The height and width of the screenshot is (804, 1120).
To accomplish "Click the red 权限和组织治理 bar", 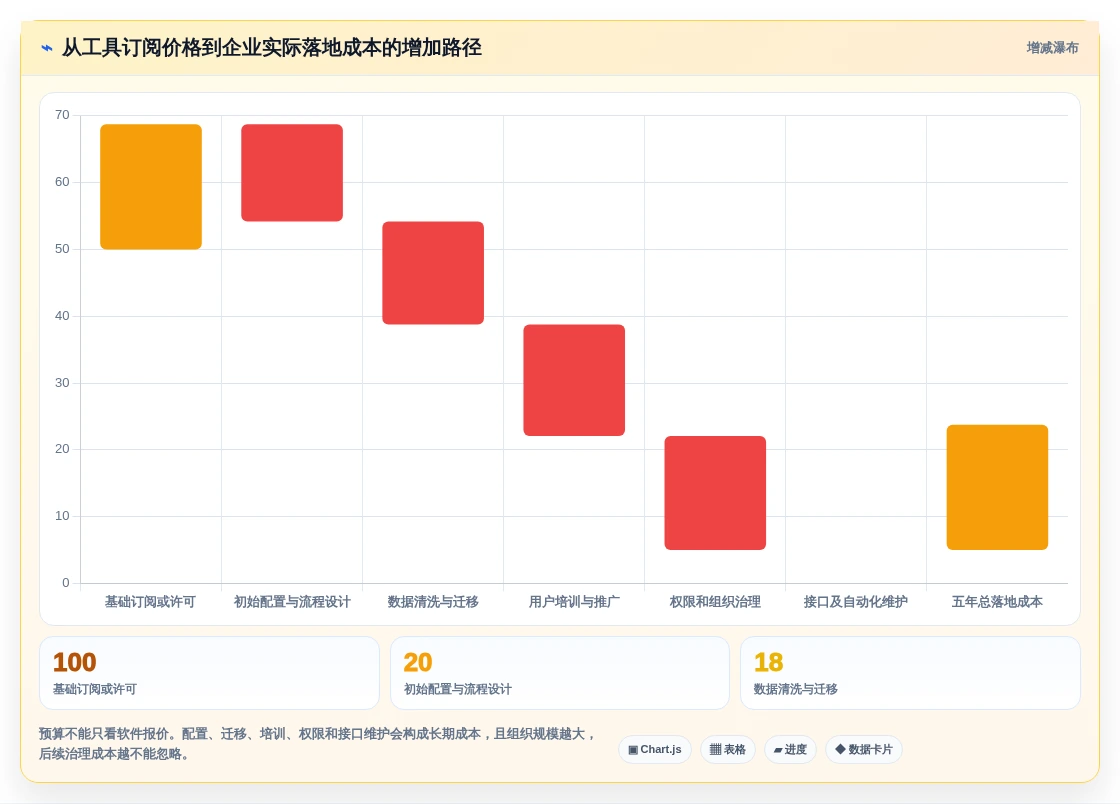I will tap(715, 493).
